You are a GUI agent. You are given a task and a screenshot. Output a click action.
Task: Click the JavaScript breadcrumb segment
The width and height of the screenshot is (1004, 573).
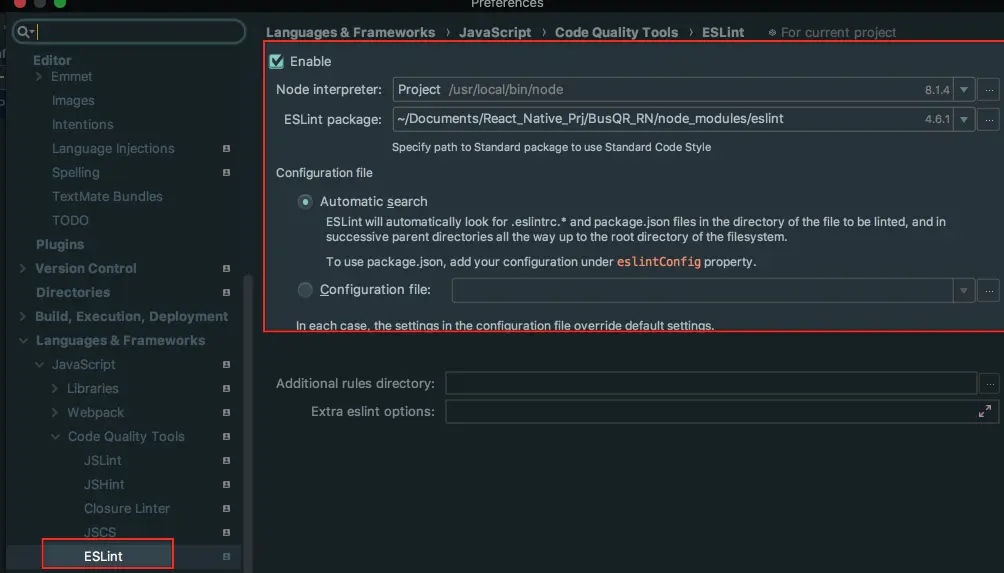[495, 33]
